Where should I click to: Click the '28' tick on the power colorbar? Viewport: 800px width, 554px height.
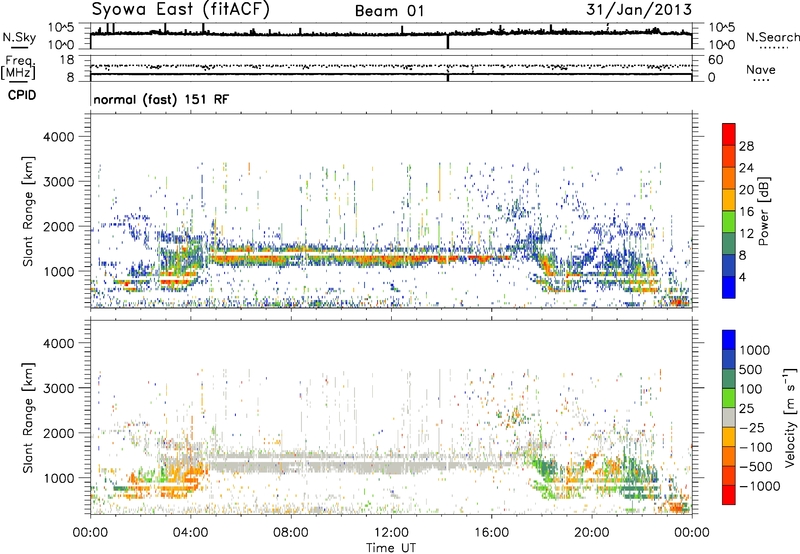[x=746, y=146]
